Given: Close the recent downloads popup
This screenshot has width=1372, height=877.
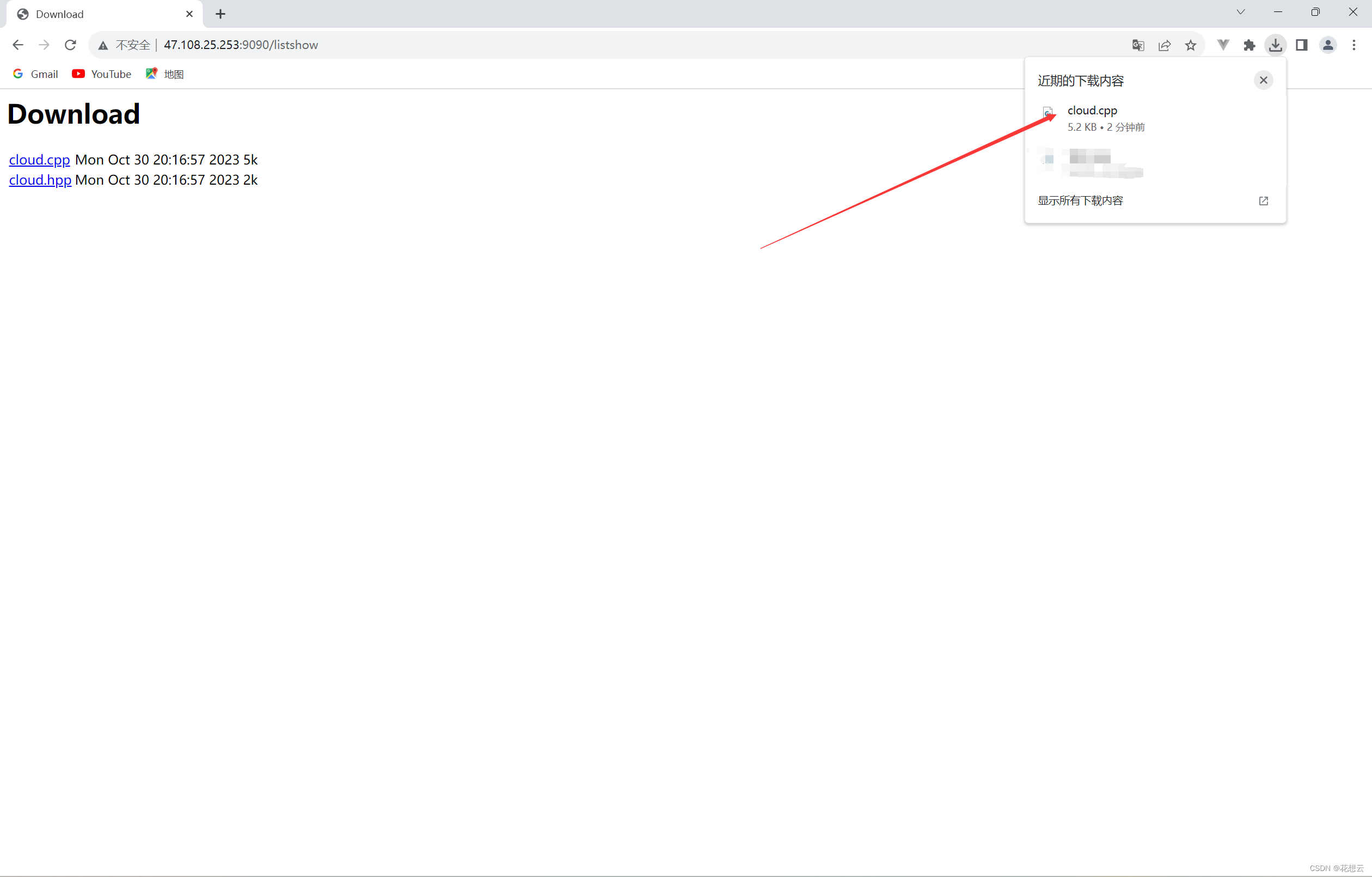Looking at the screenshot, I should coord(1263,81).
